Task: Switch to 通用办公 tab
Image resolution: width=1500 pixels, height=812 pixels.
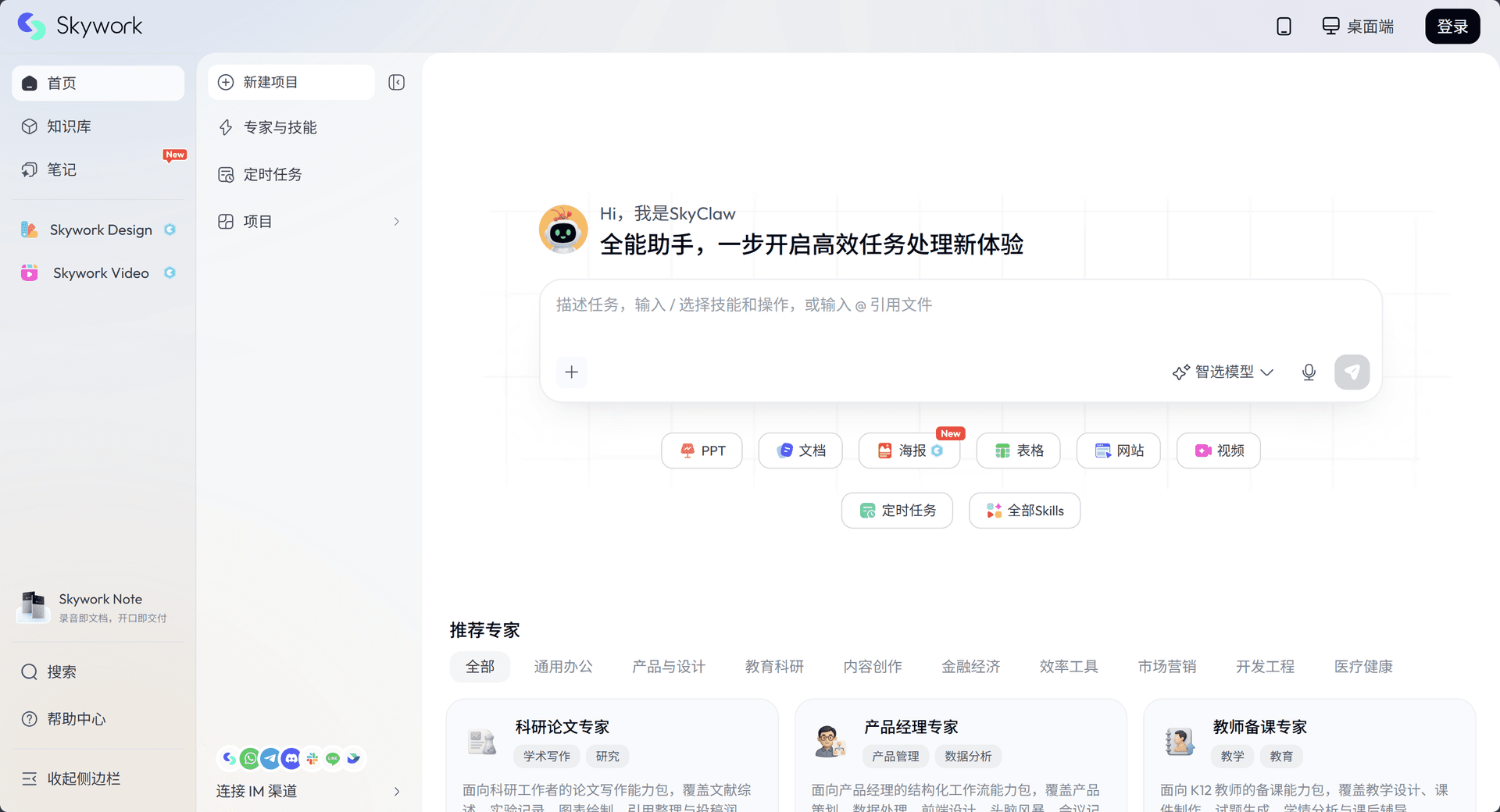Action: click(x=563, y=667)
